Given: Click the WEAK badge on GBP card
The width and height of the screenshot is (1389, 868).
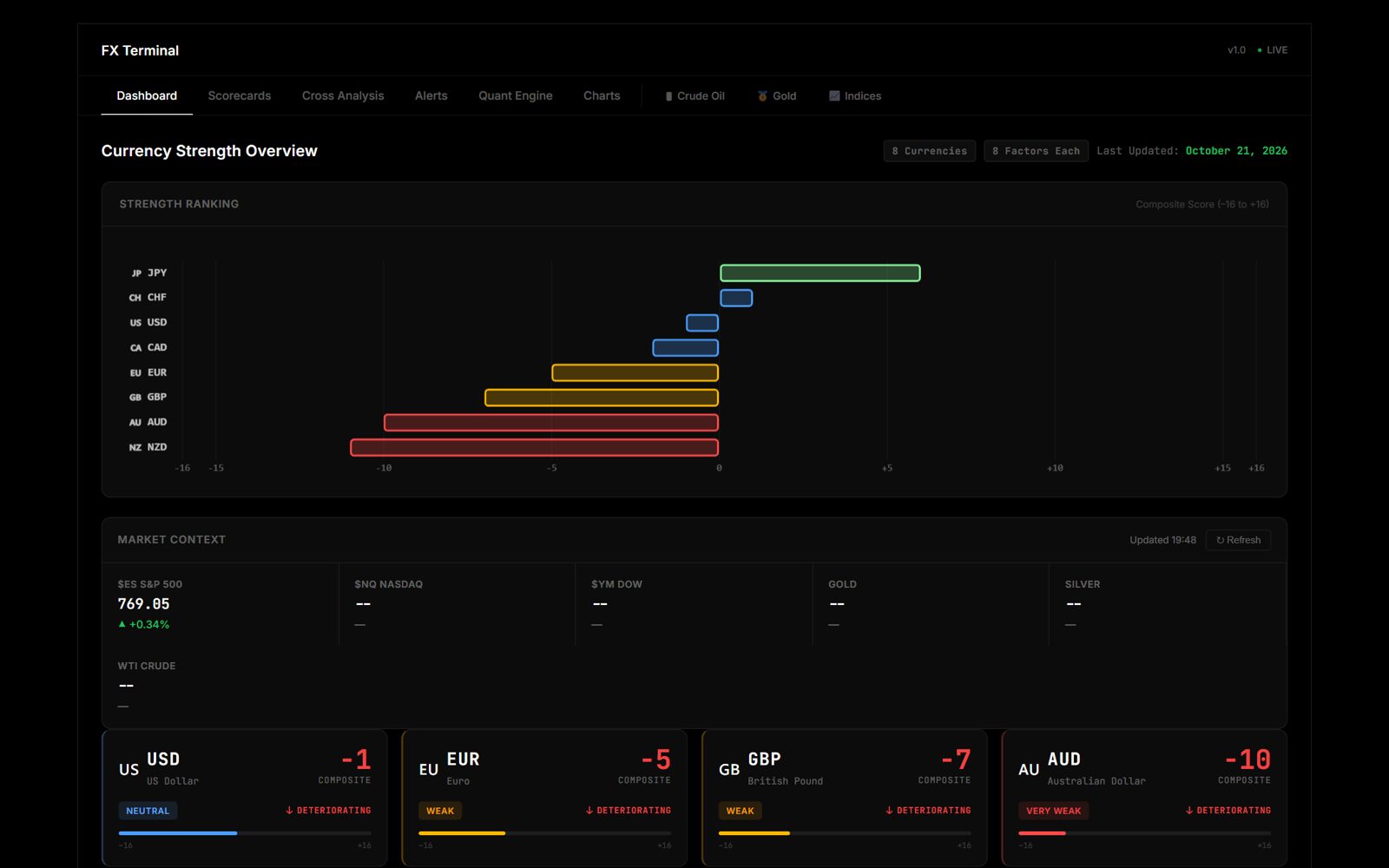Looking at the screenshot, I should (741, 811).
